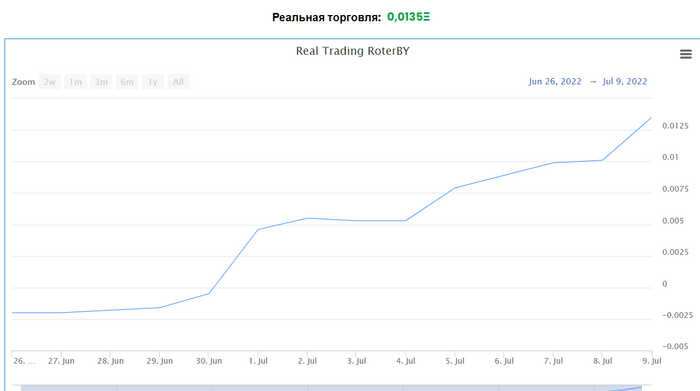700x391 pixels.
Task: Select the All zoom range
Action: point(178,82)
